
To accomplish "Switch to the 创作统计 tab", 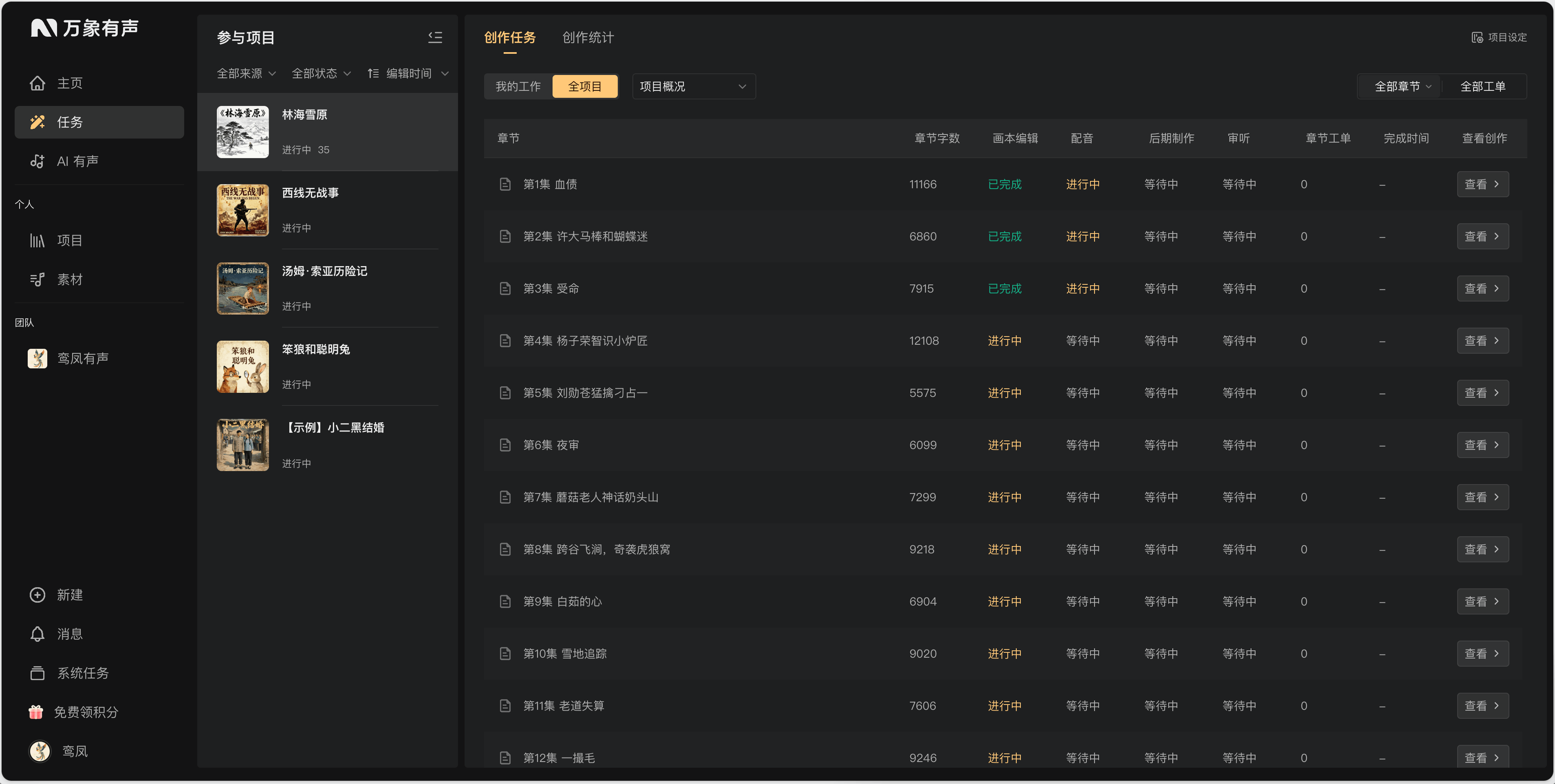I will [x=587, y=37].
